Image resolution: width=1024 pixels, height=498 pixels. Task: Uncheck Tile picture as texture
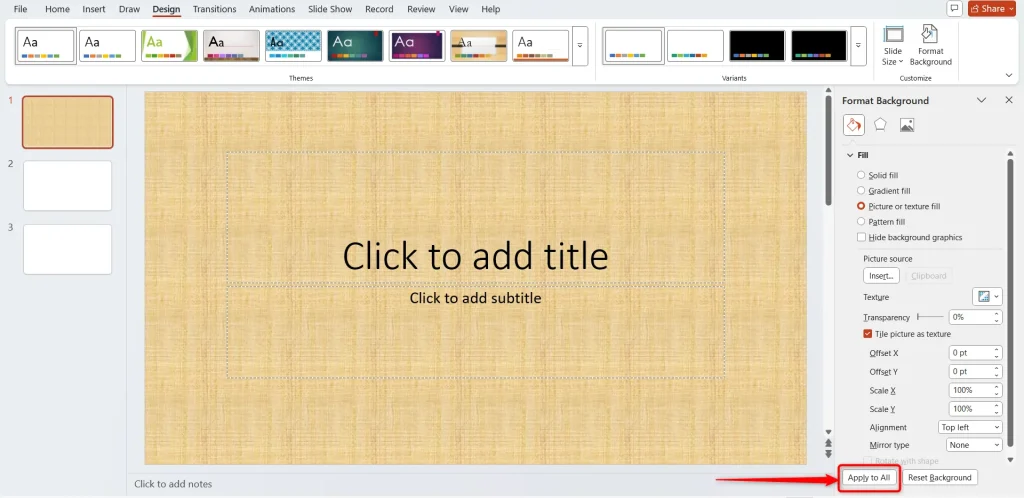(868, 334)
